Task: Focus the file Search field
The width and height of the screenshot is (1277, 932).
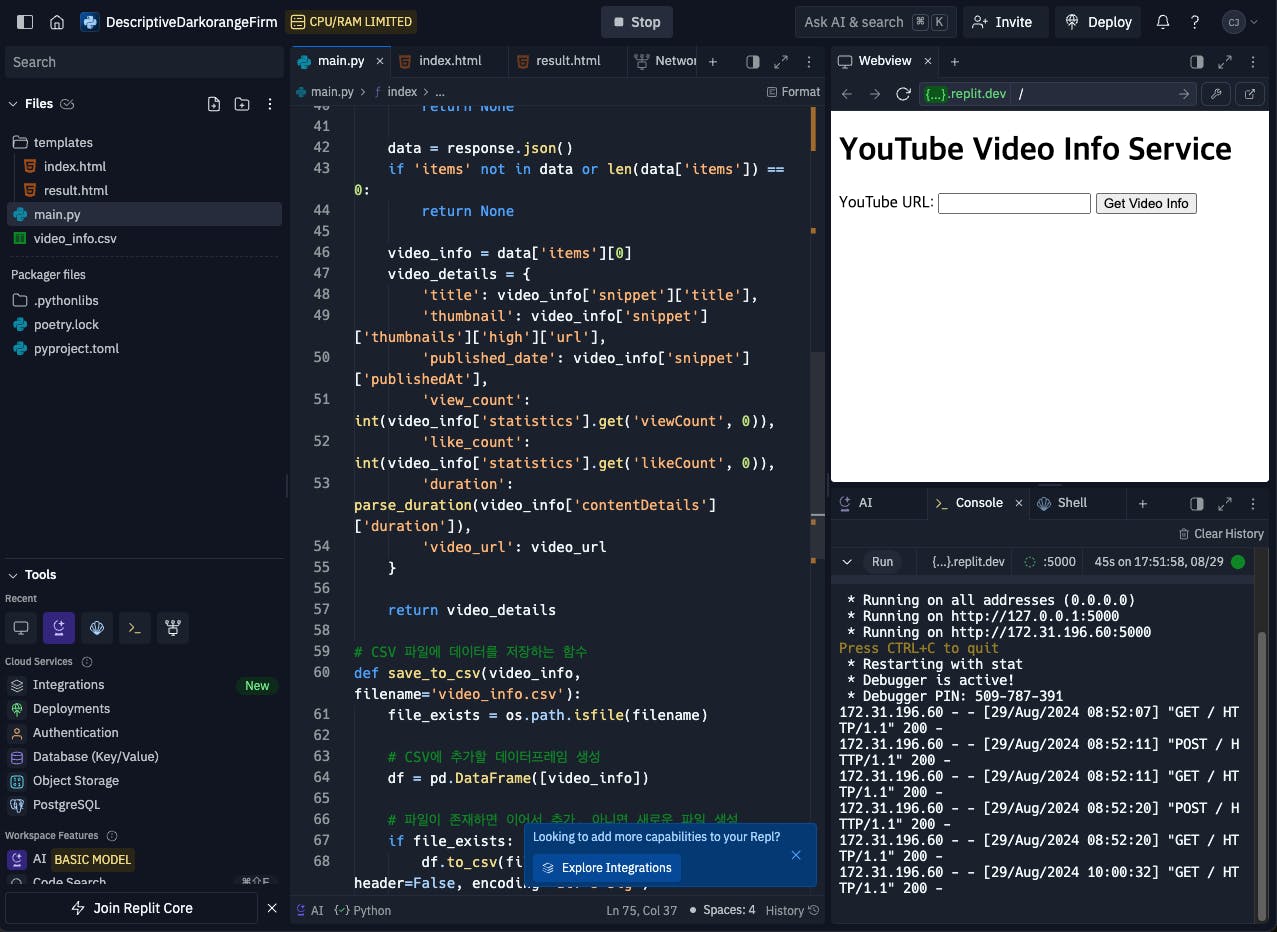Action: [x=144, y=62]
